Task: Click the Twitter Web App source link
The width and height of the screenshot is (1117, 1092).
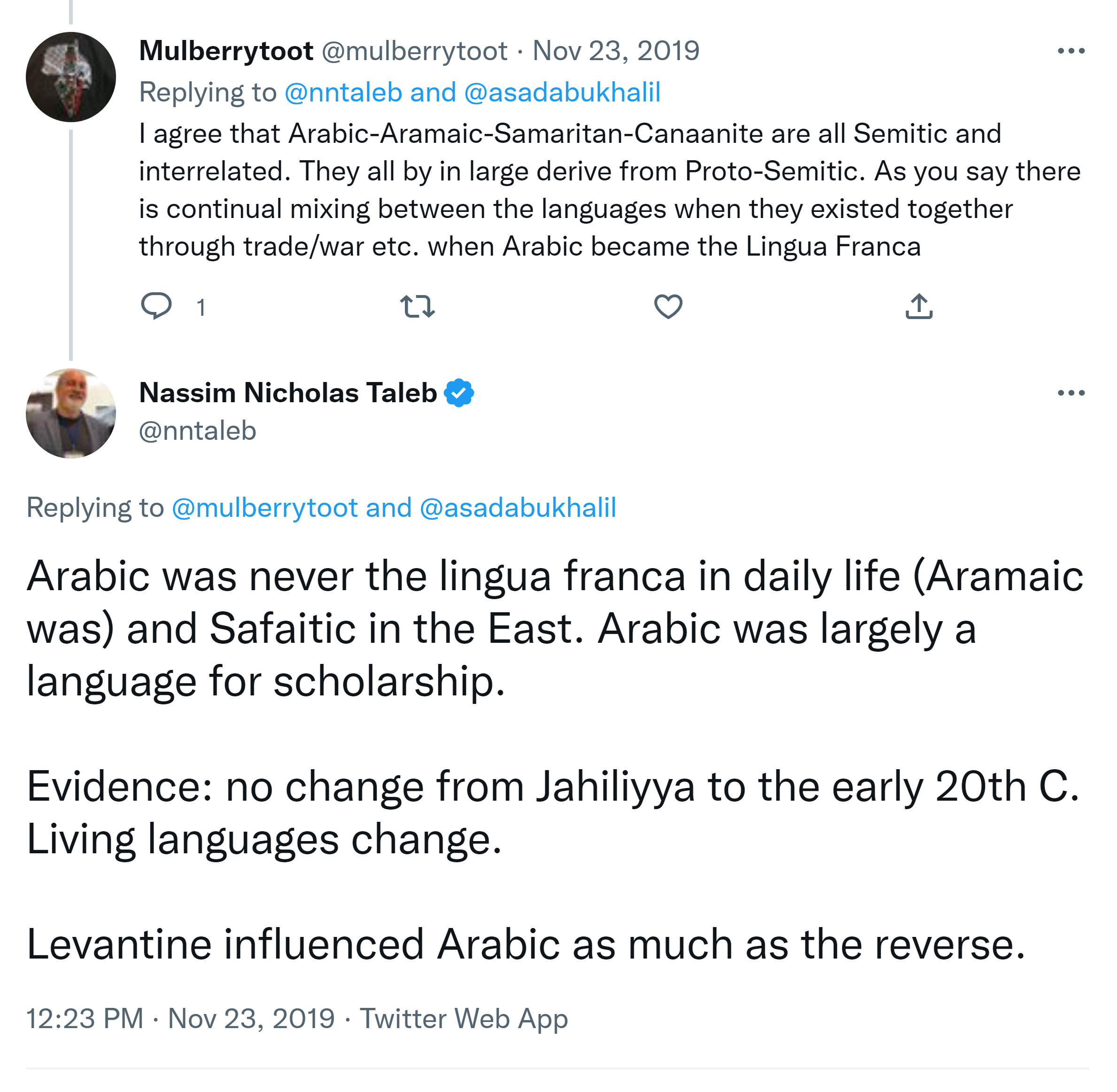Action: click(463, 1019)
